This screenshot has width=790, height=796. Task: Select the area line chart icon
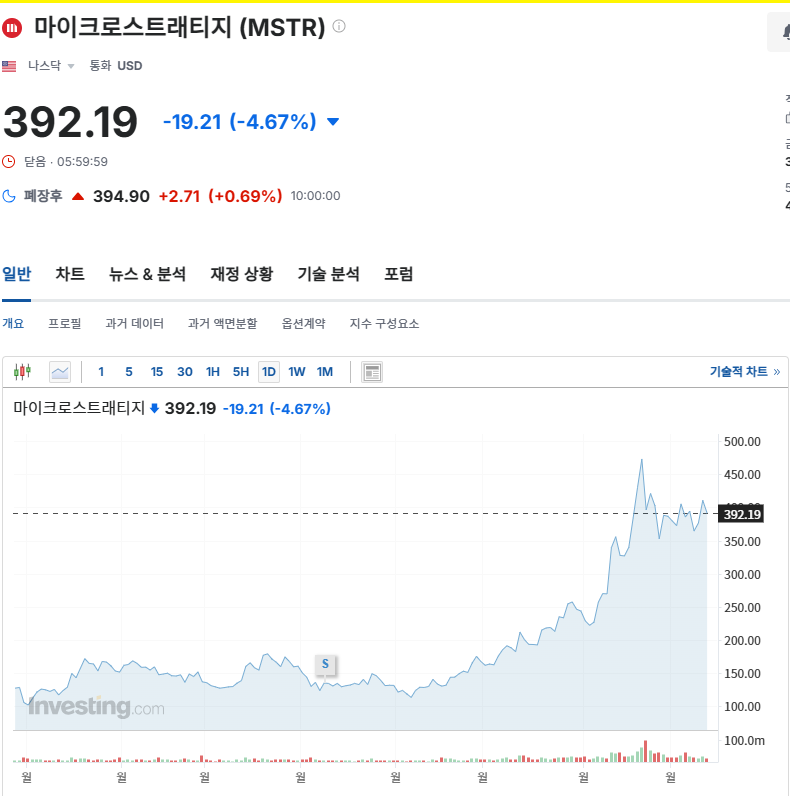pos(60,372)
